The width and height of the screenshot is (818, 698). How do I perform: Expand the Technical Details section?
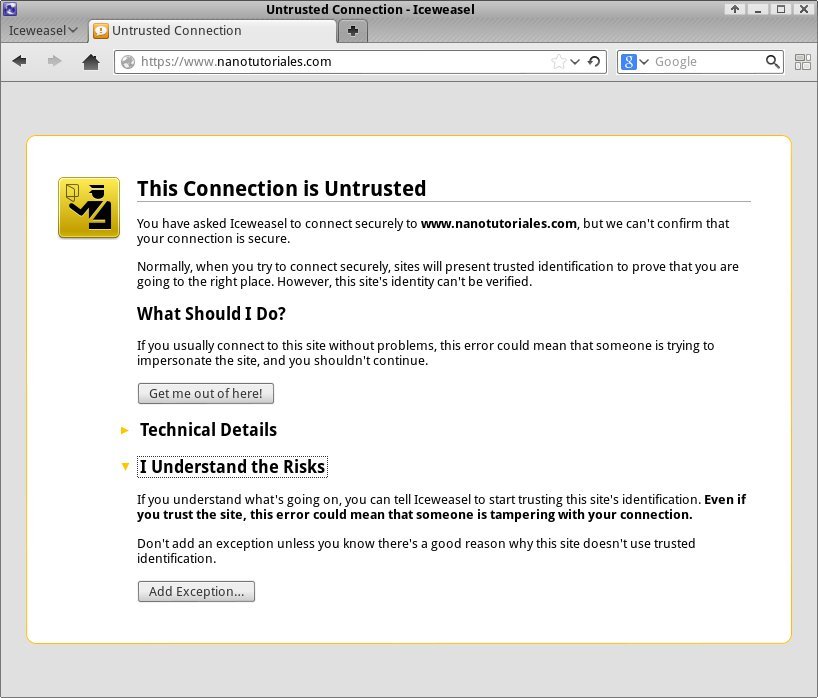pos(208,430)
